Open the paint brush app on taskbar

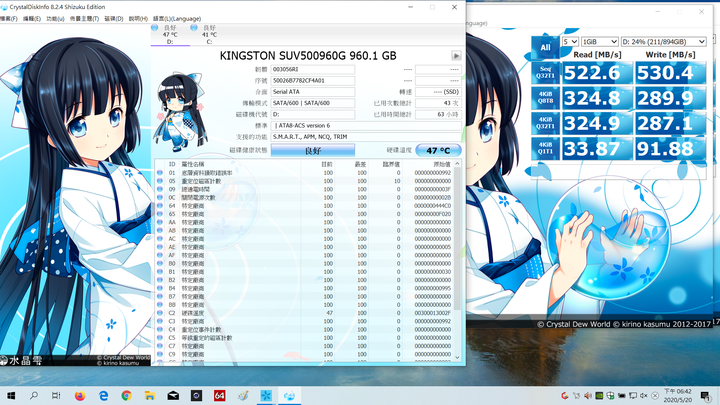(x=243, y=395)
